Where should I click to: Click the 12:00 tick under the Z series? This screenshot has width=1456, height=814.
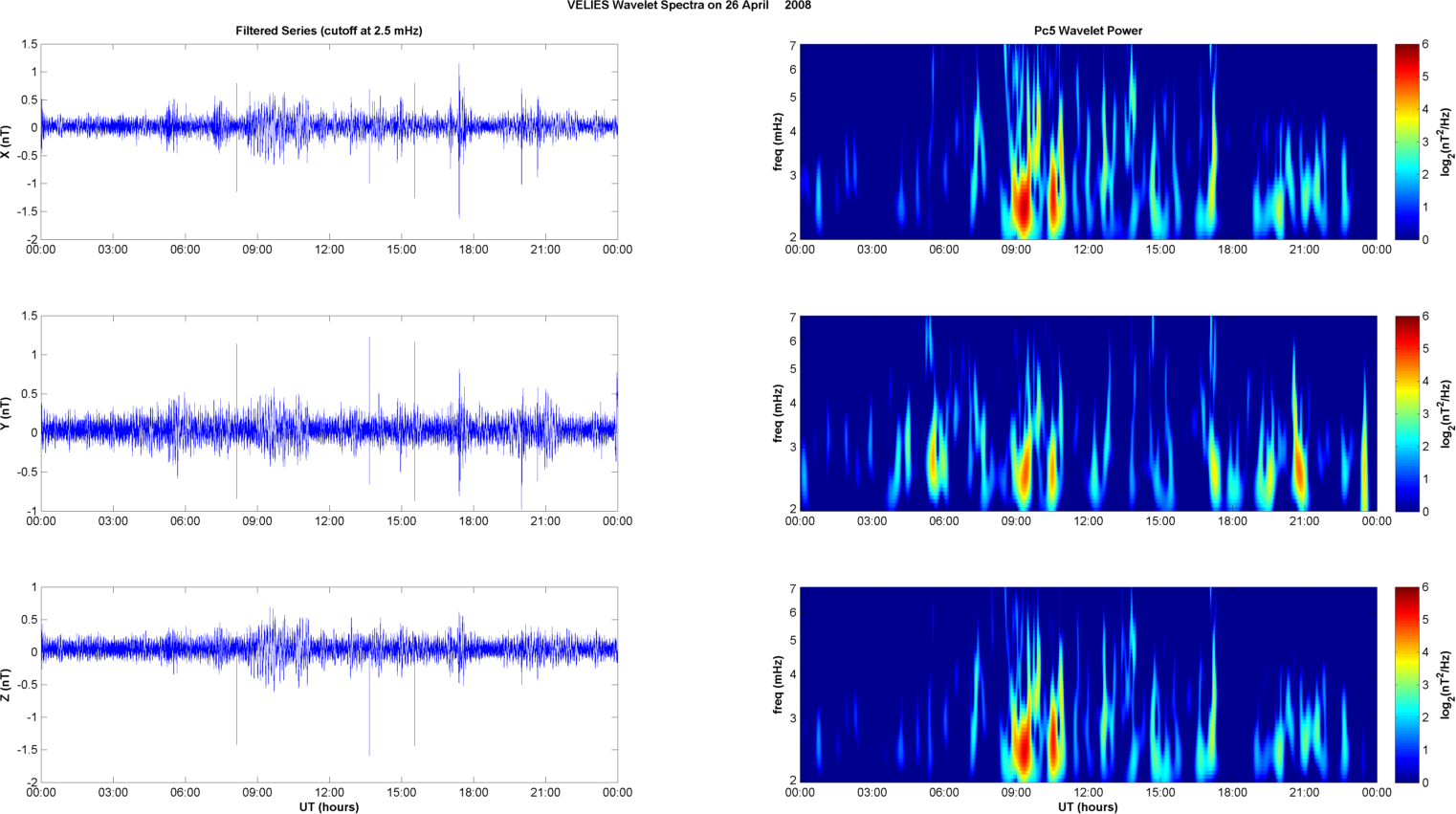[329, 792]
